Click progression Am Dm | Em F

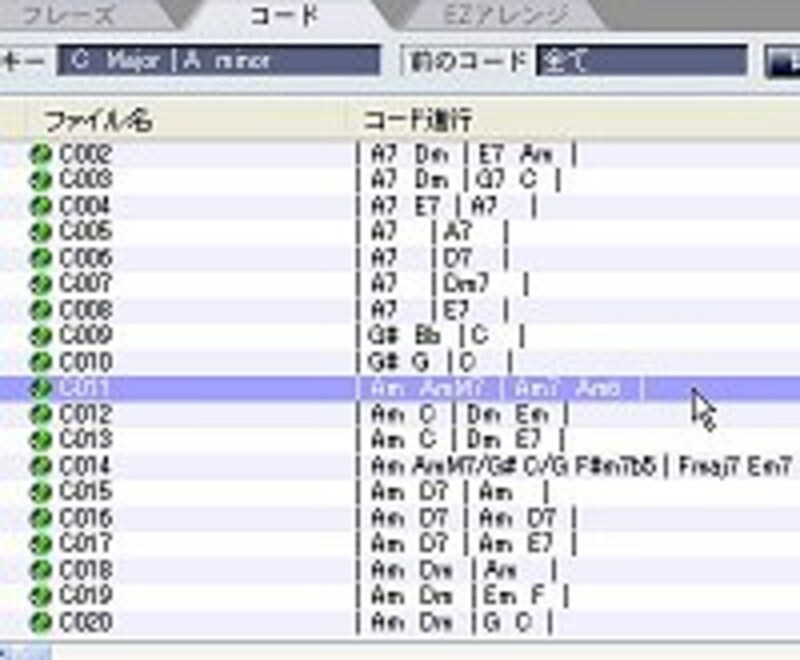(462, 596)
